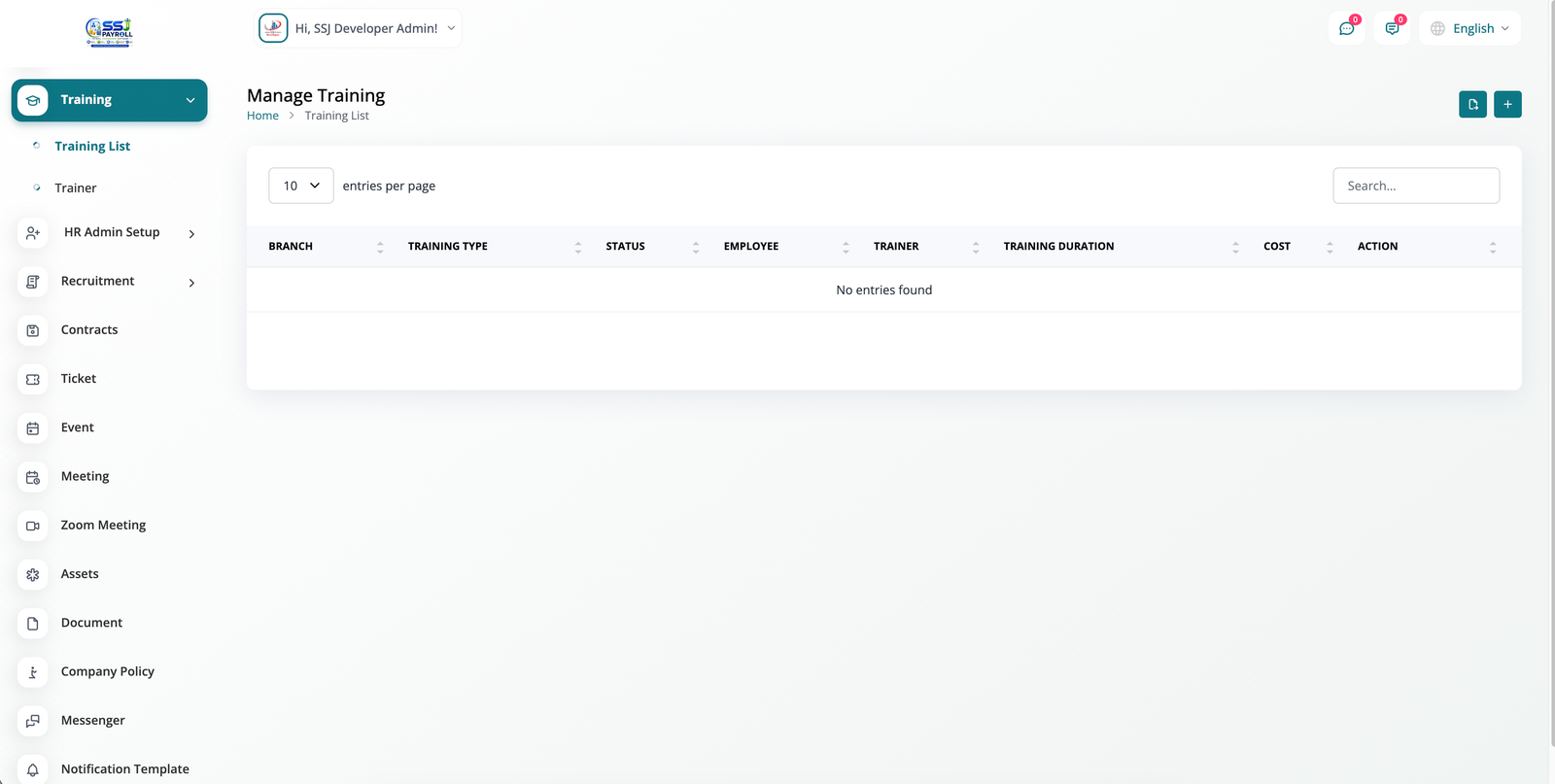The width and height of the screenshot is (1555, 784).
Task: Expand the Recruitment chevron
Action: [191, 283]
